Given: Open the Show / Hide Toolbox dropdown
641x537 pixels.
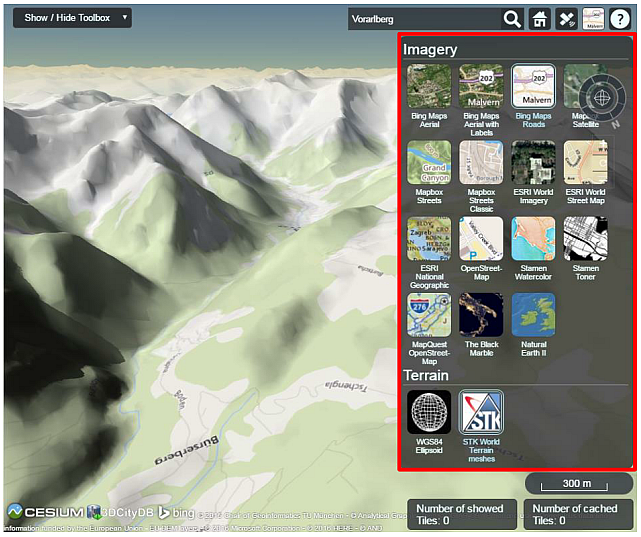Looking at the screenshot, I should tap(72, 18).
